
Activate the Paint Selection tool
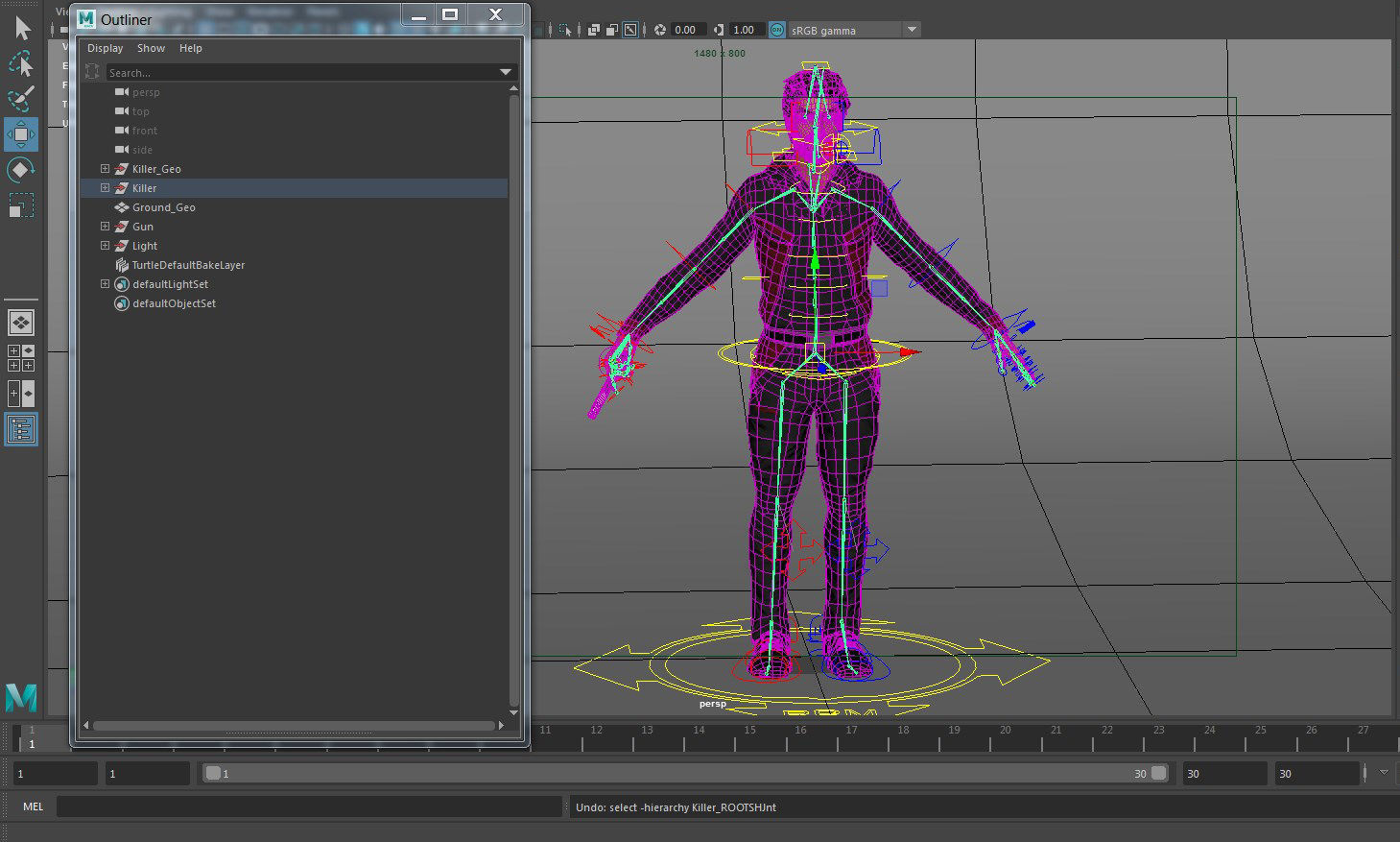(21, 99)
